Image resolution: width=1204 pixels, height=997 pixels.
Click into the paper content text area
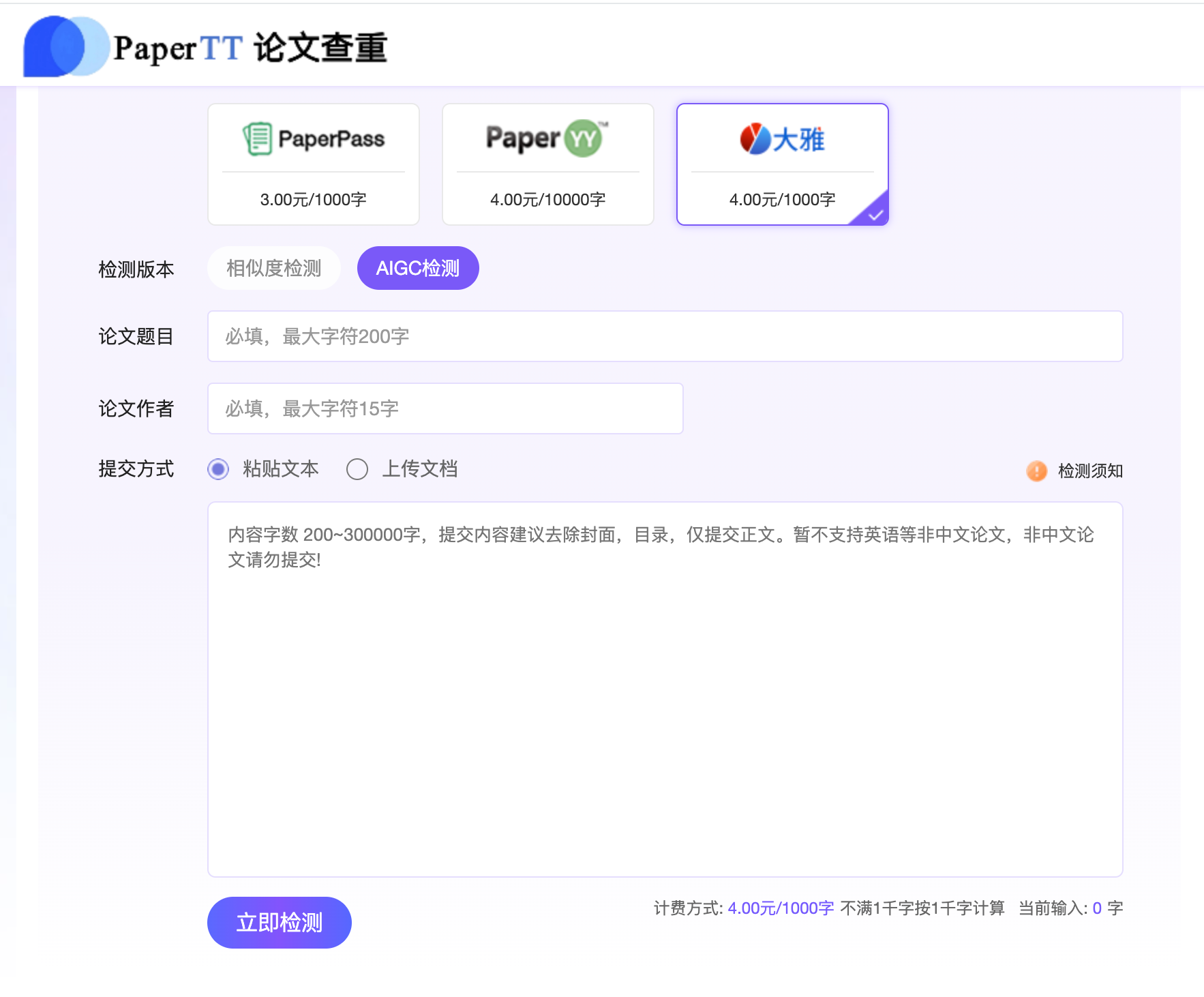coord(665,689)
